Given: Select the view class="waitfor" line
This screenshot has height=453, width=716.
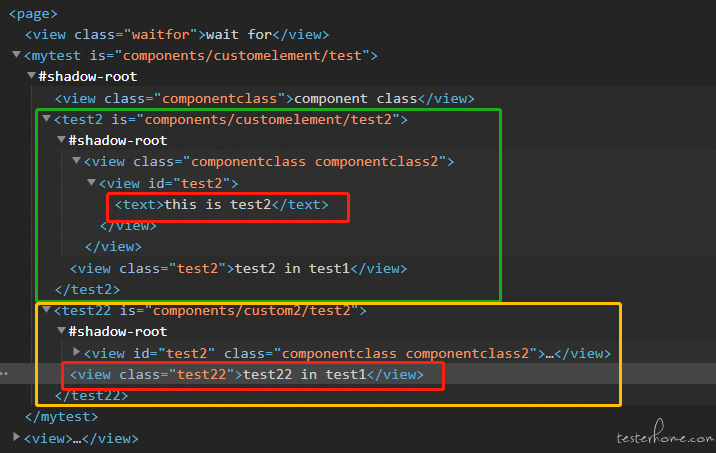Looking at the screenshot, I should pyautogui.click(x=177, y=35).
